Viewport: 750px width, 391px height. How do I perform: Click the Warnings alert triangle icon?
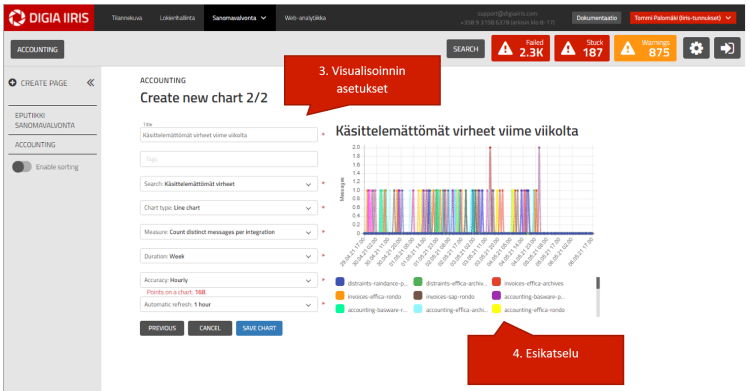coord(628,49)
